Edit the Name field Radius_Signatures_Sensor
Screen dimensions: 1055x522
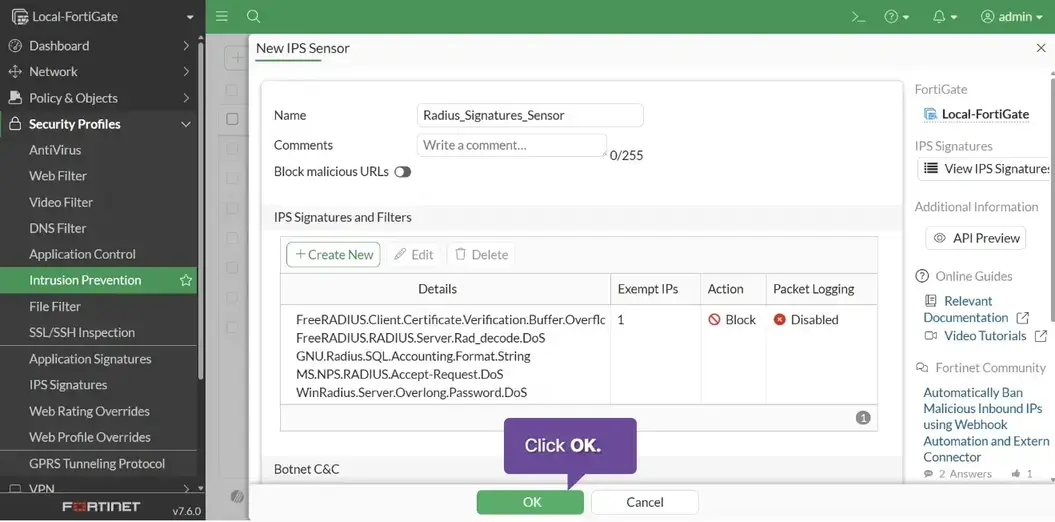point(530,115)
